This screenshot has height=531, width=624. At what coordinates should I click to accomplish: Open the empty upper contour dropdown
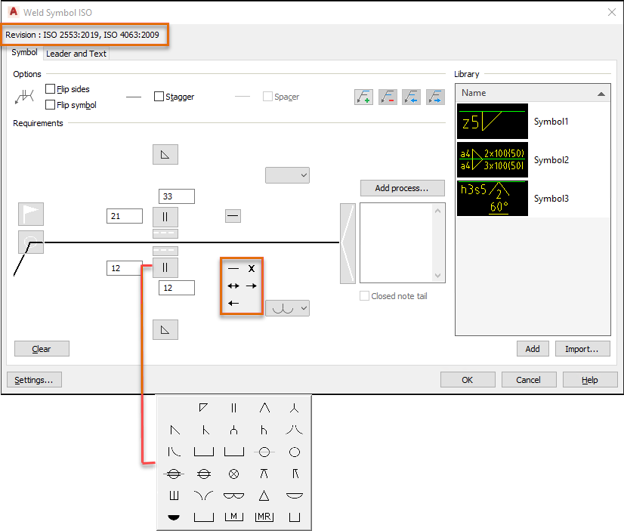[x=287, y=175]
